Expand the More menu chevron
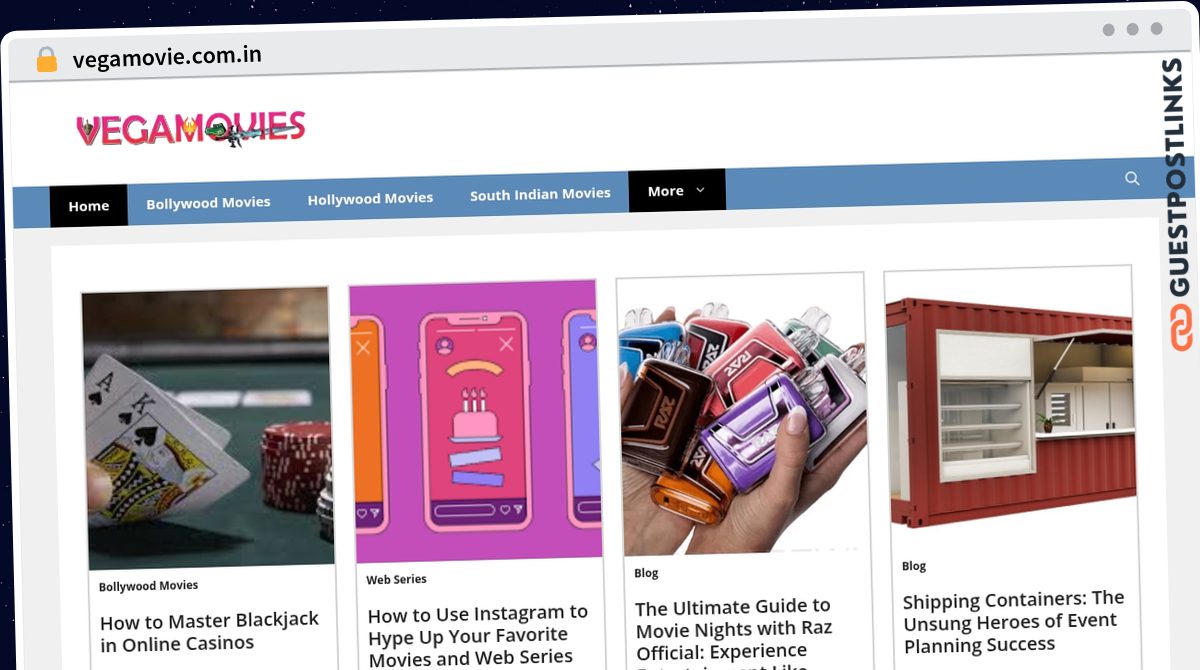The height and width of the screenshot is (670, 1200). click(x=700, y=190)
